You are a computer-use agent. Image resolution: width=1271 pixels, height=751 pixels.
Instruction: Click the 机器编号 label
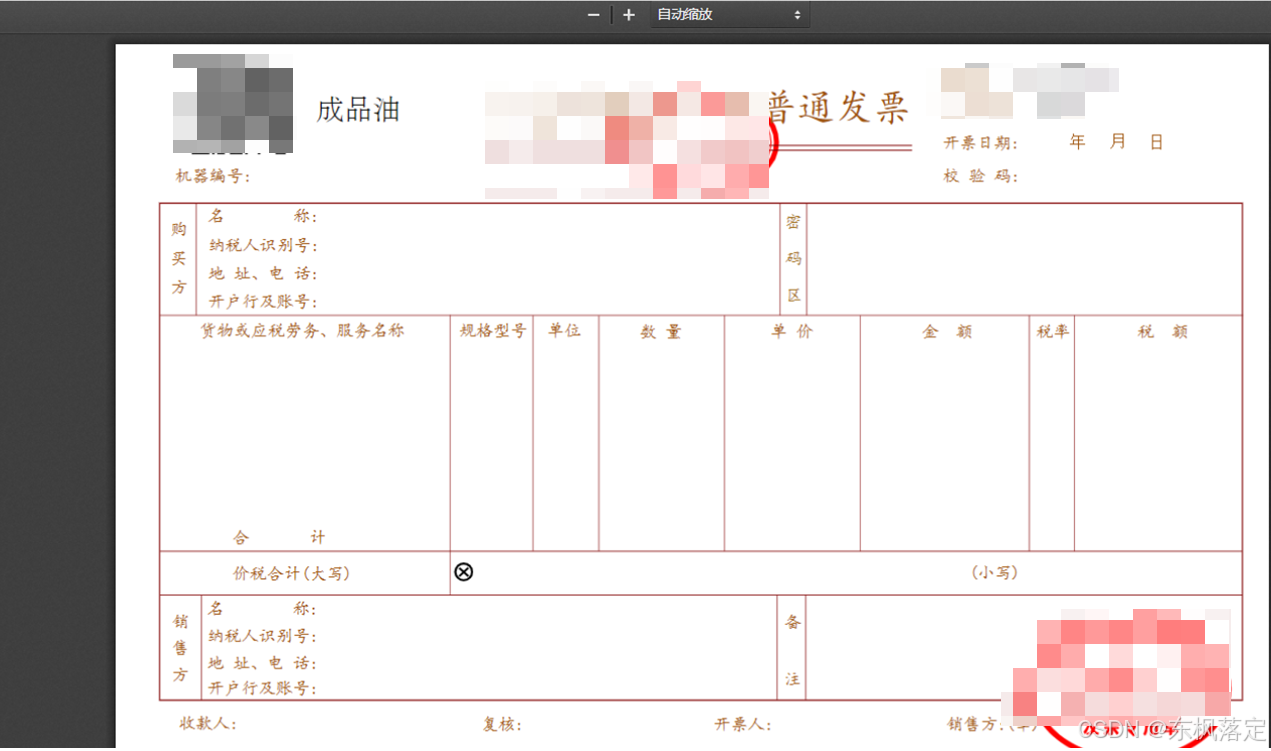pyautogui.click(x=213, y=177)
